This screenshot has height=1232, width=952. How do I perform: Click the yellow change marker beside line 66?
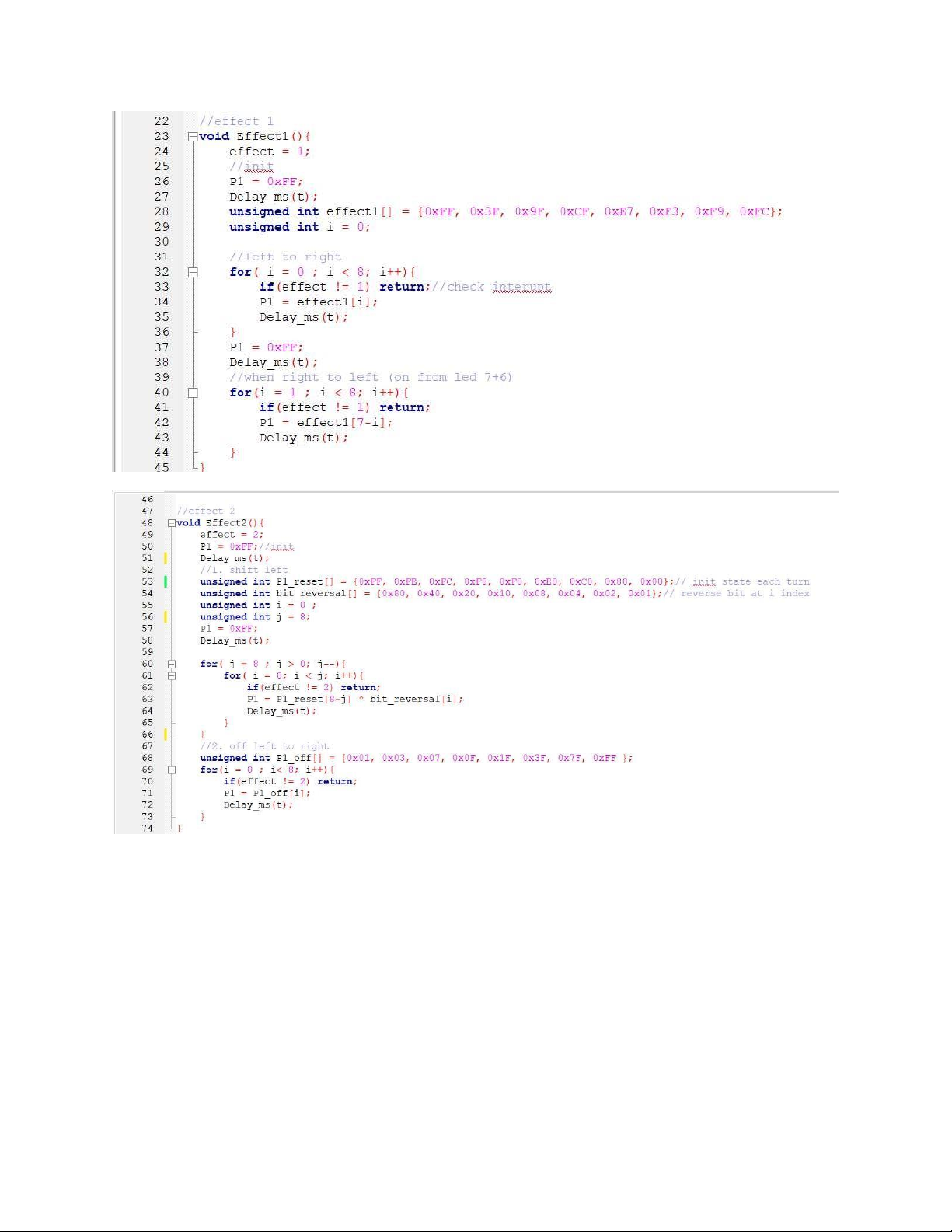click(166, 734)
